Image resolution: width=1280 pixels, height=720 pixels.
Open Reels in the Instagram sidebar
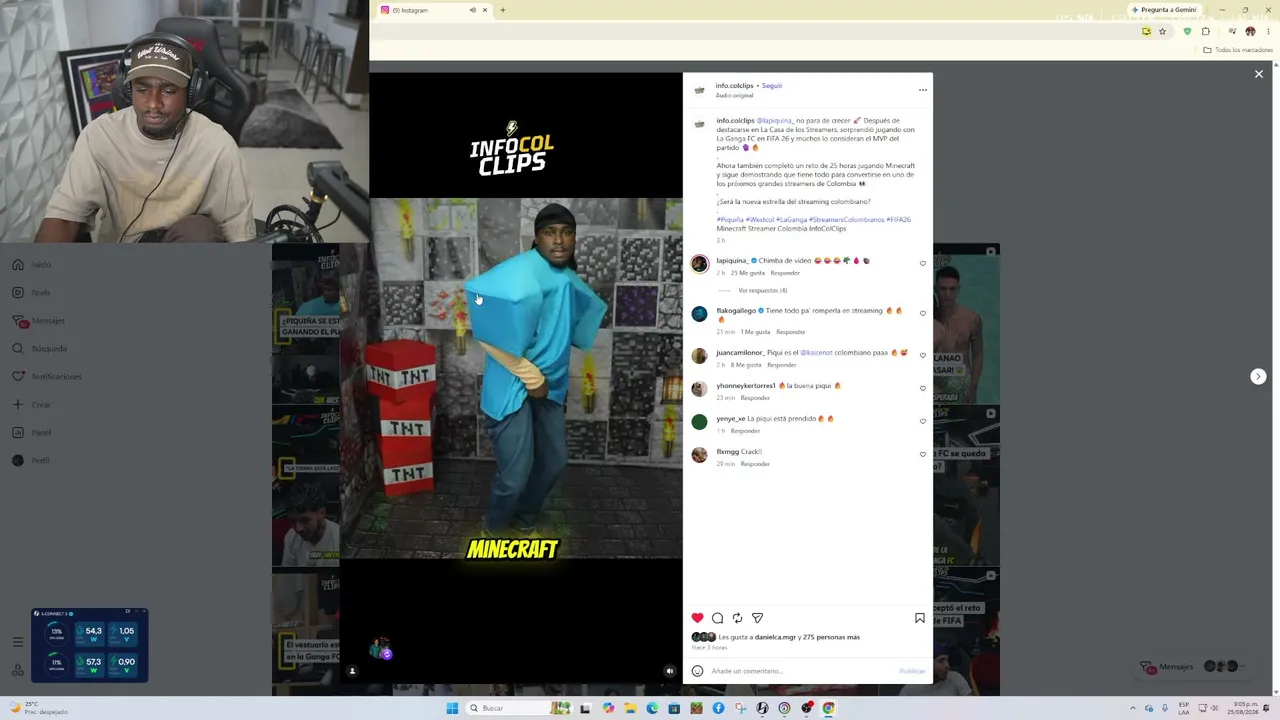[x=31, y=293]
